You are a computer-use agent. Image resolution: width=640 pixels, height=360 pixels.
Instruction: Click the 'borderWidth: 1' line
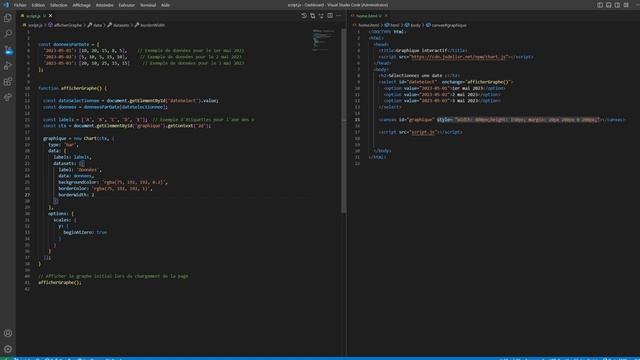(x=76, y=195)
